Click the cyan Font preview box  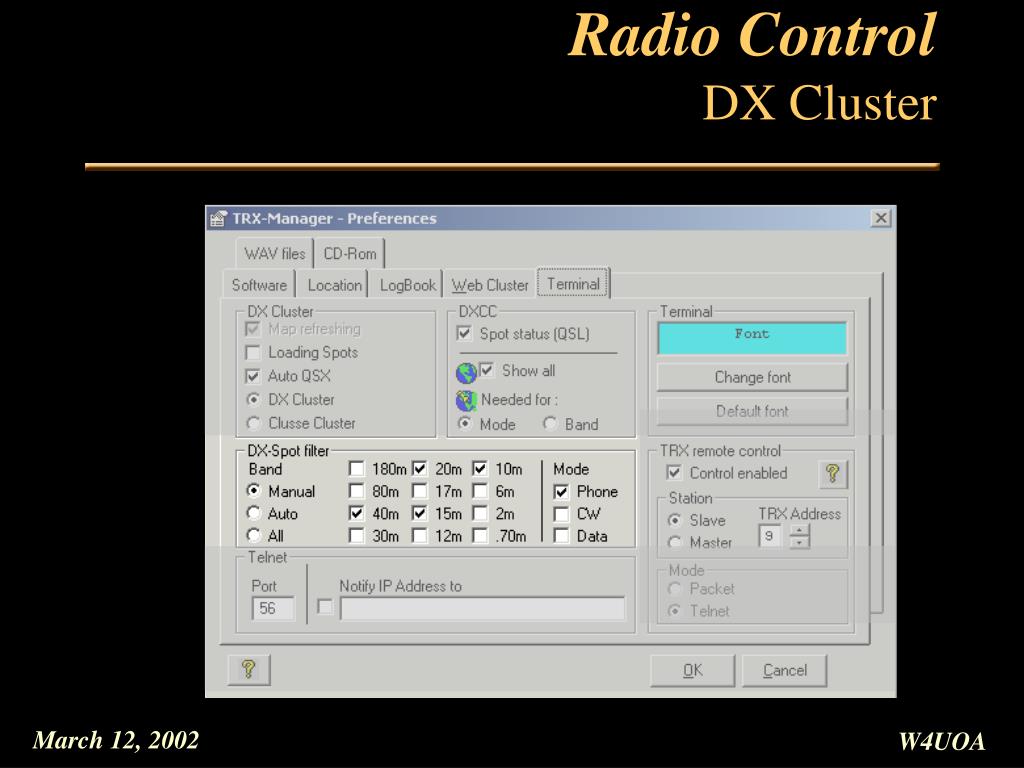pyautogui.click(x=752, y=338)
